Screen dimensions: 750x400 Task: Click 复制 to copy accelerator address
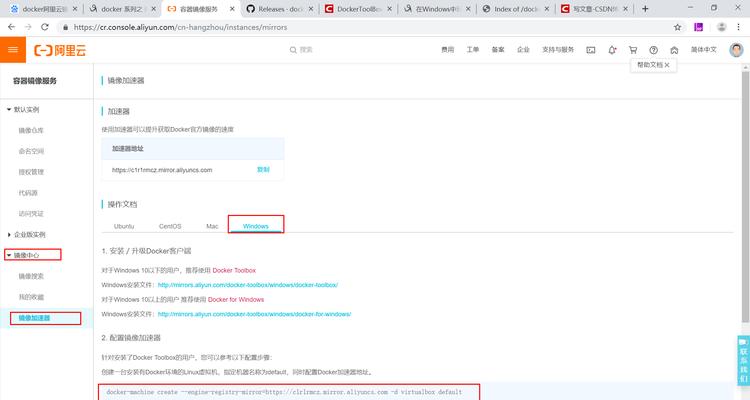click(x=263, y=169)
